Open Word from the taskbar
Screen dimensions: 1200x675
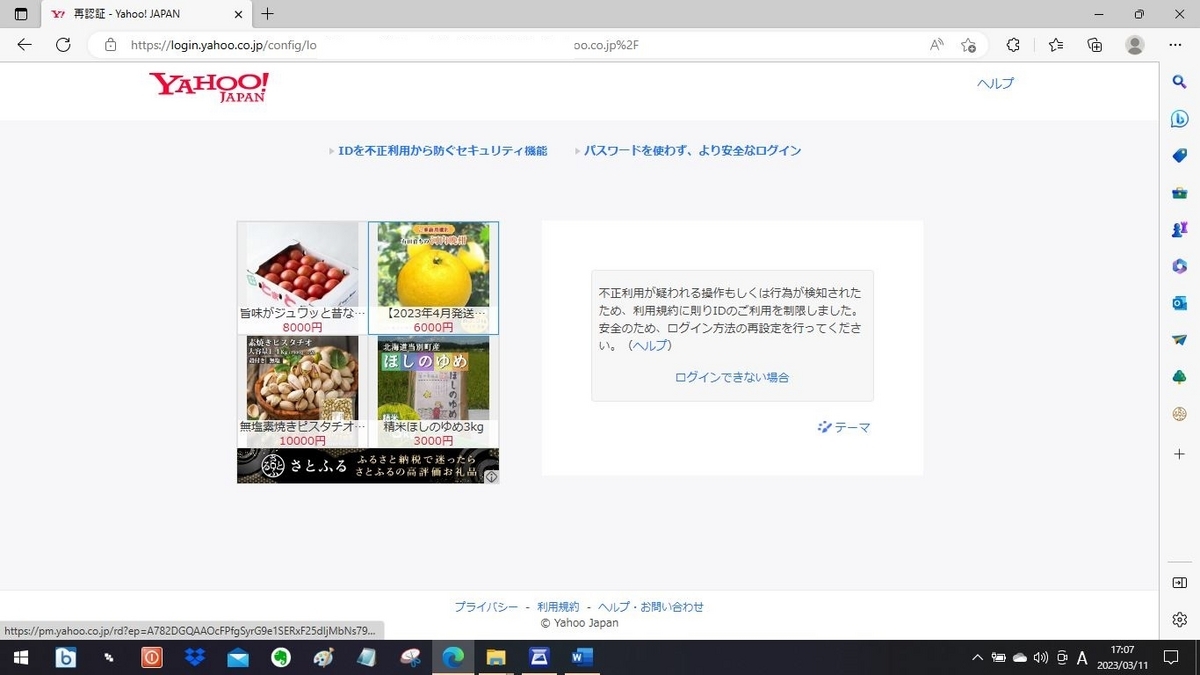pos(582,657)
